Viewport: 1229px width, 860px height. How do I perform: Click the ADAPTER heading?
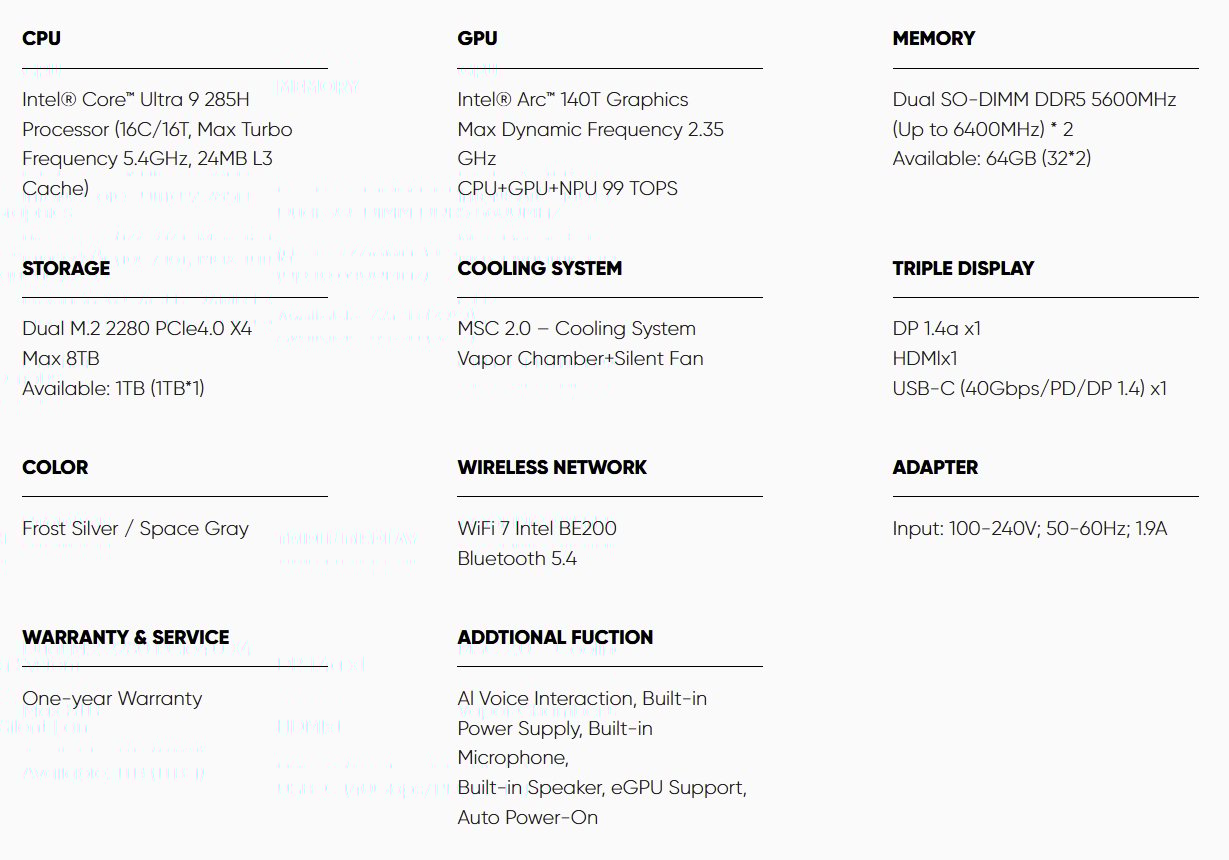pyautogui.click(x=935, y=467)
